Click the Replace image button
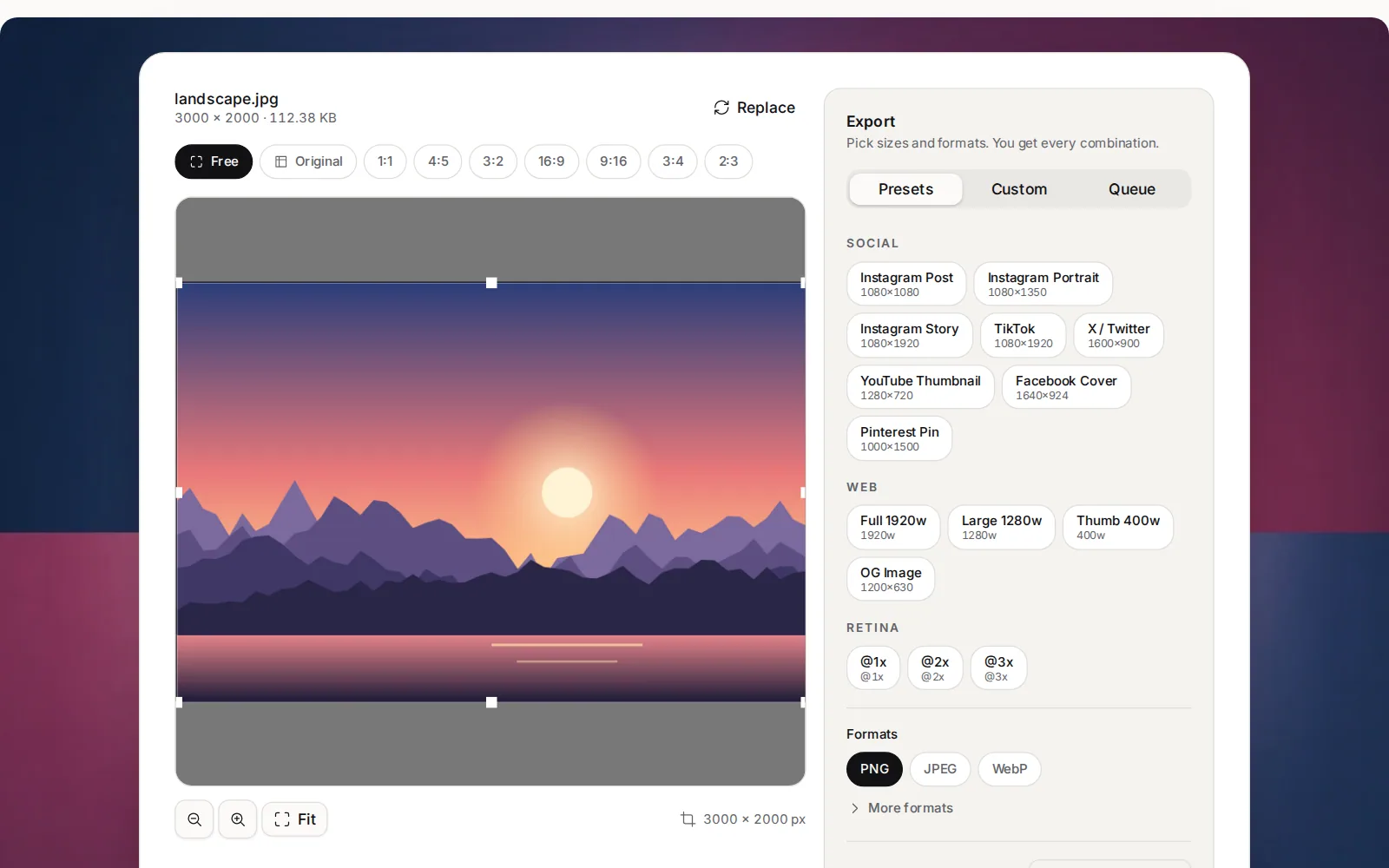1389x868 pixels. pos(754,108)
